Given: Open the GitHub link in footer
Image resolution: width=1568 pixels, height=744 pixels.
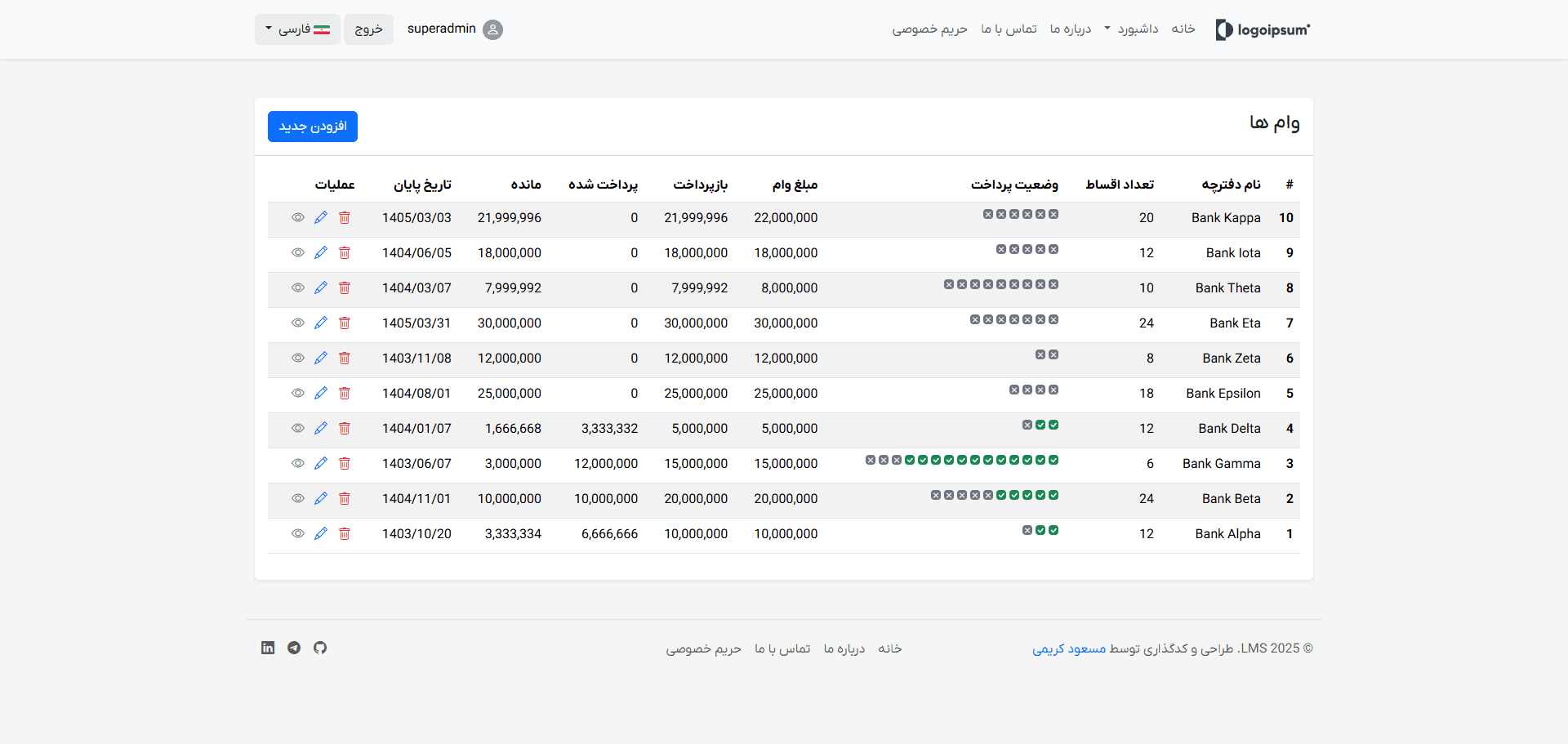Looking at the screenshot, I should (320, 648).
